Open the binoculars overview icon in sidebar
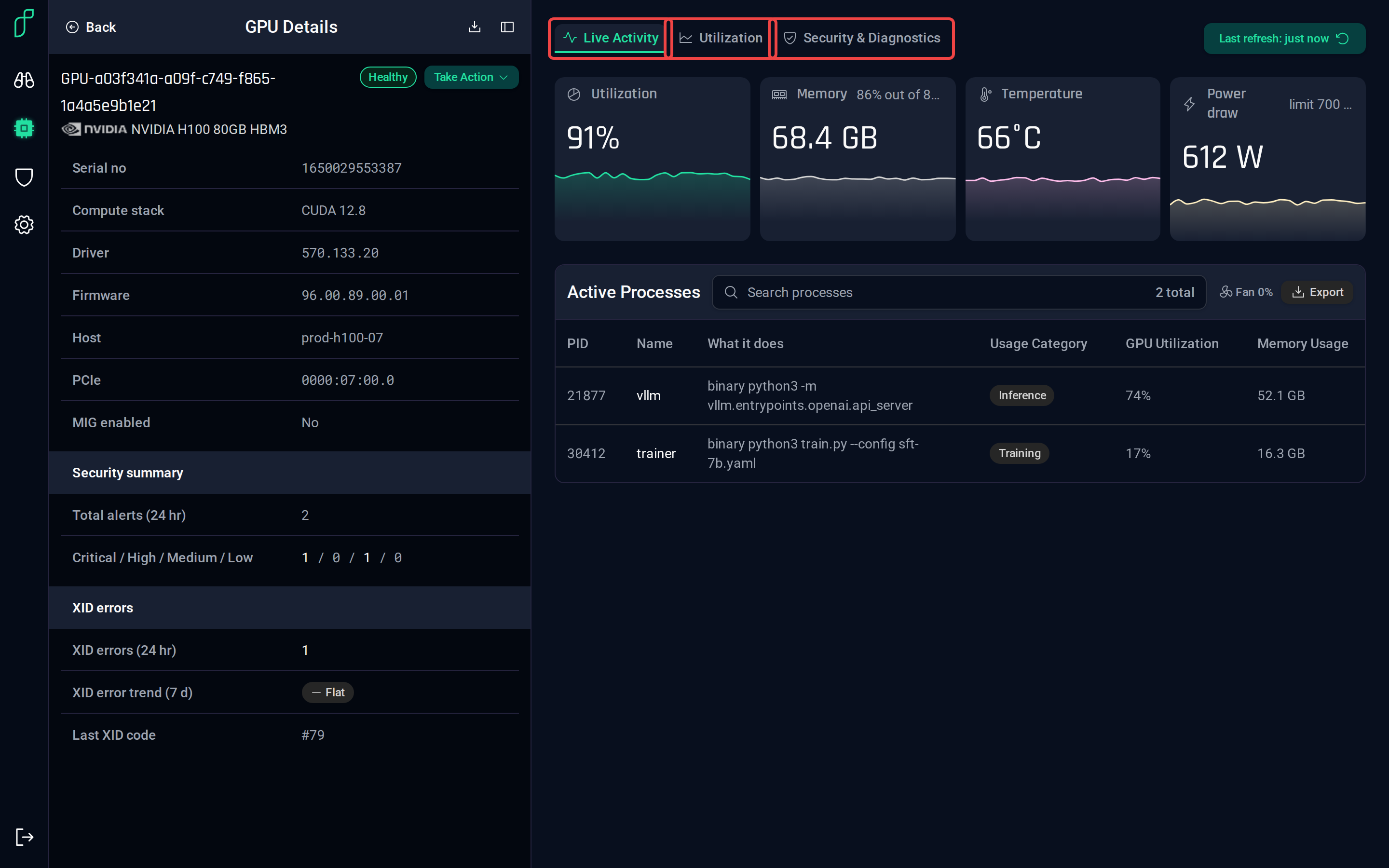Screen dimensions: 1389x868 click(24, 80)
